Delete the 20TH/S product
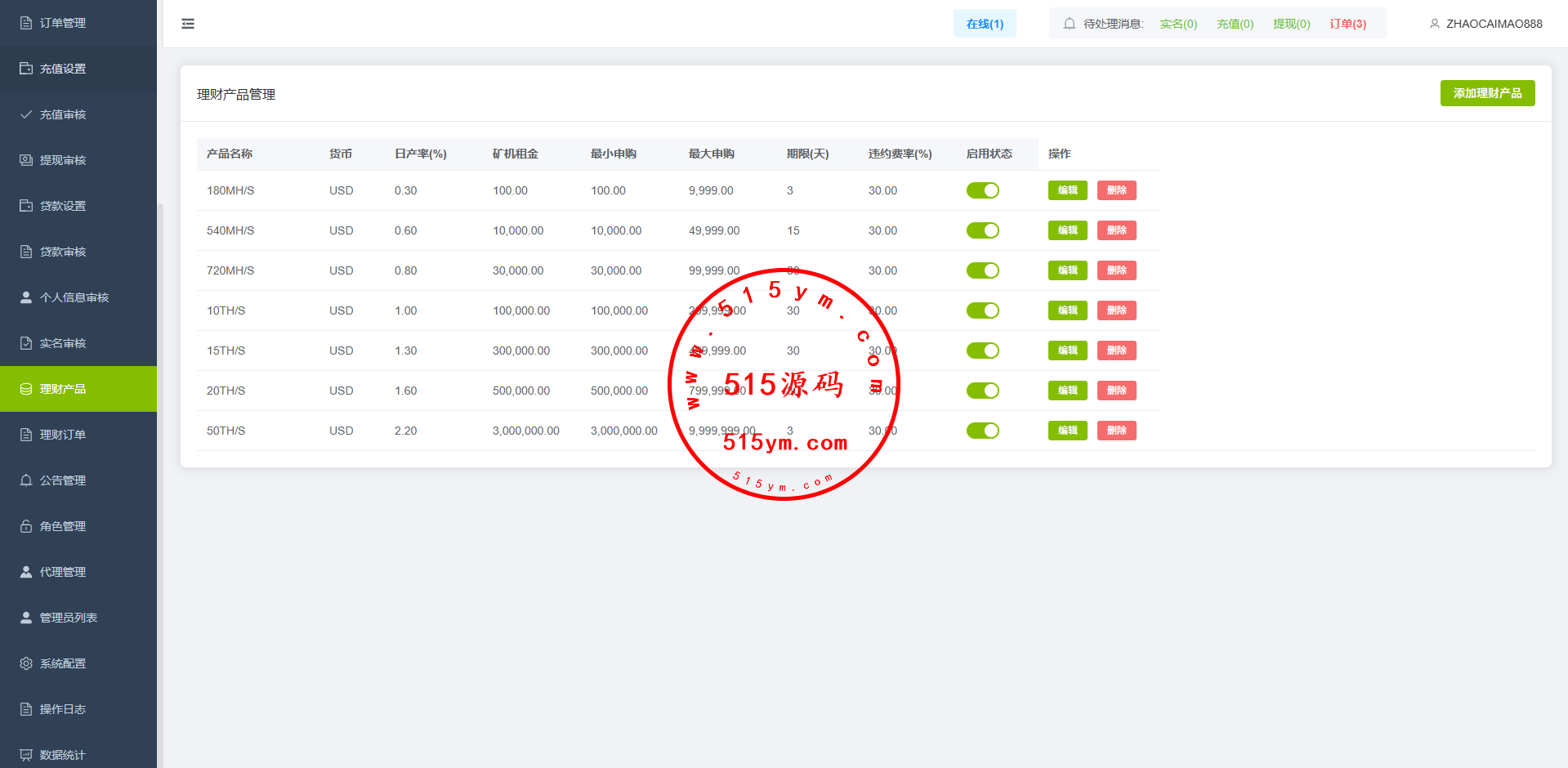Screen dimensions: 1568x768 tap(1116, 391)
